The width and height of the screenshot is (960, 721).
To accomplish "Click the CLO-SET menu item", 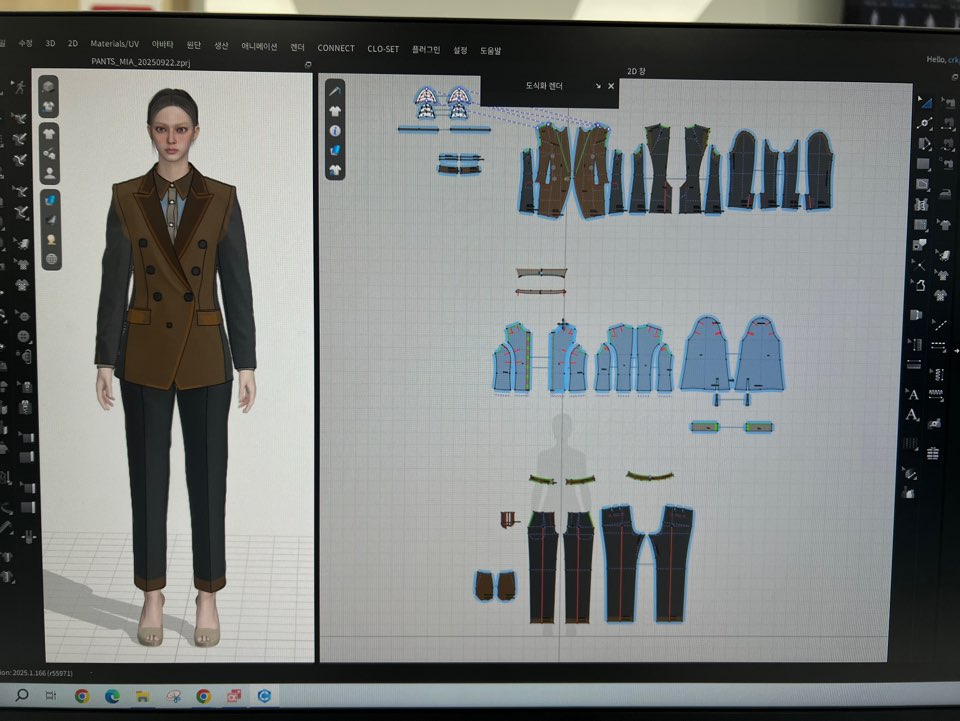I will pos(382,48).
